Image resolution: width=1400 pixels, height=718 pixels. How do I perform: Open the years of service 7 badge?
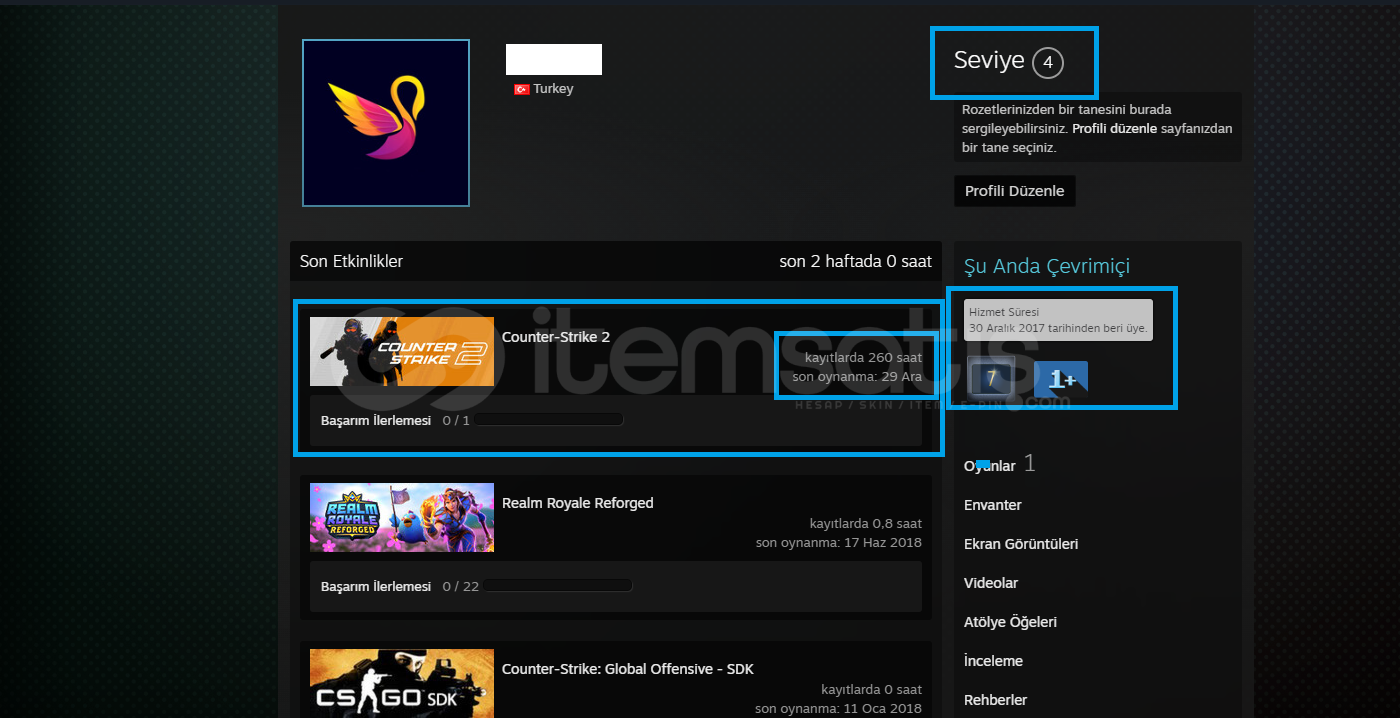click(991, 378)
